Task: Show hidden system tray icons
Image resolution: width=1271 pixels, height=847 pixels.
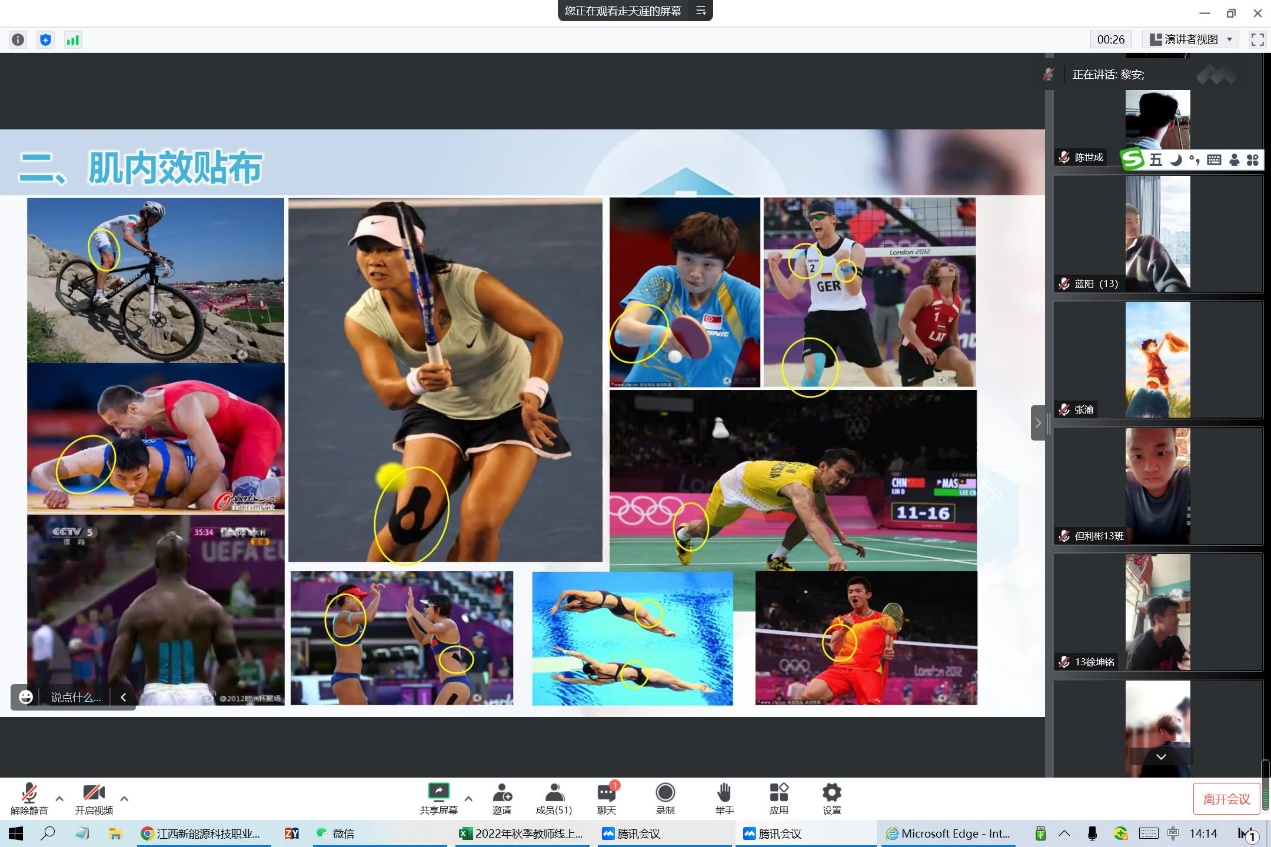Action: [x=1064, y=833]
